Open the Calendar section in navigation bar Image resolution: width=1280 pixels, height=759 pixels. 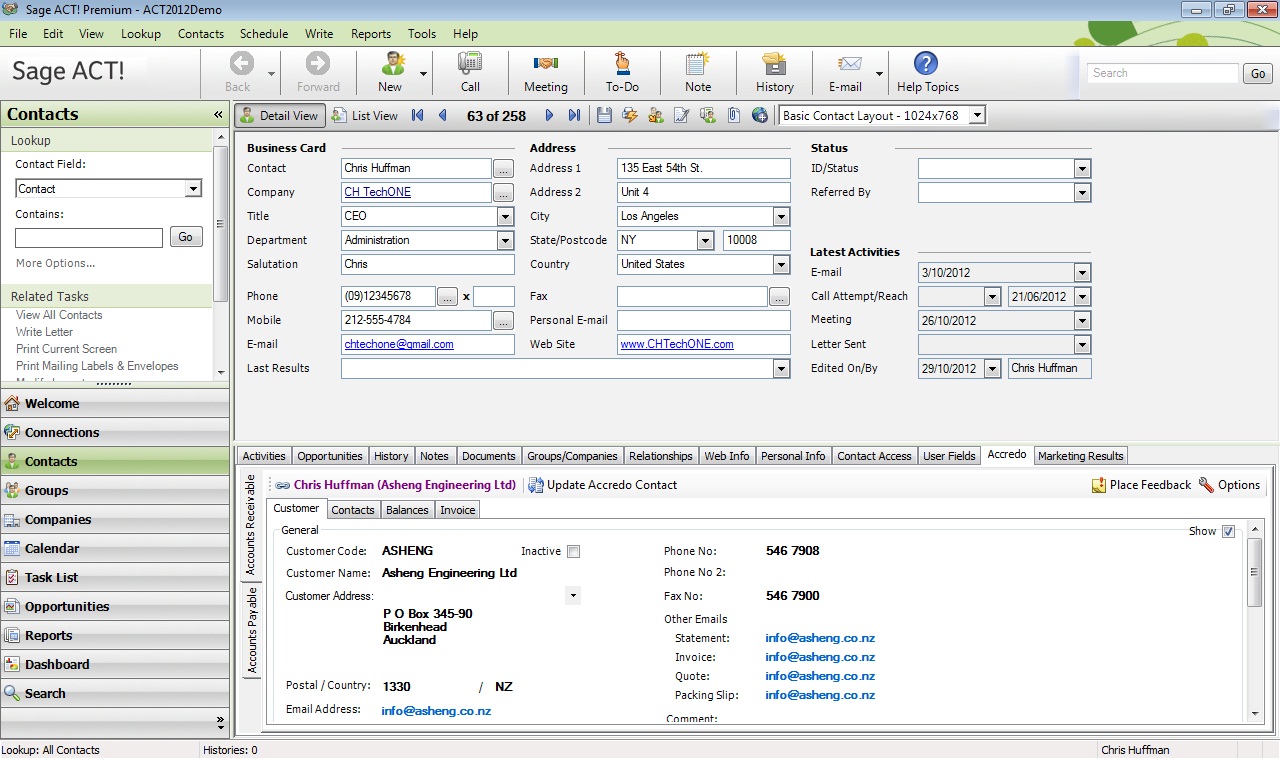(x=115, y=548)
